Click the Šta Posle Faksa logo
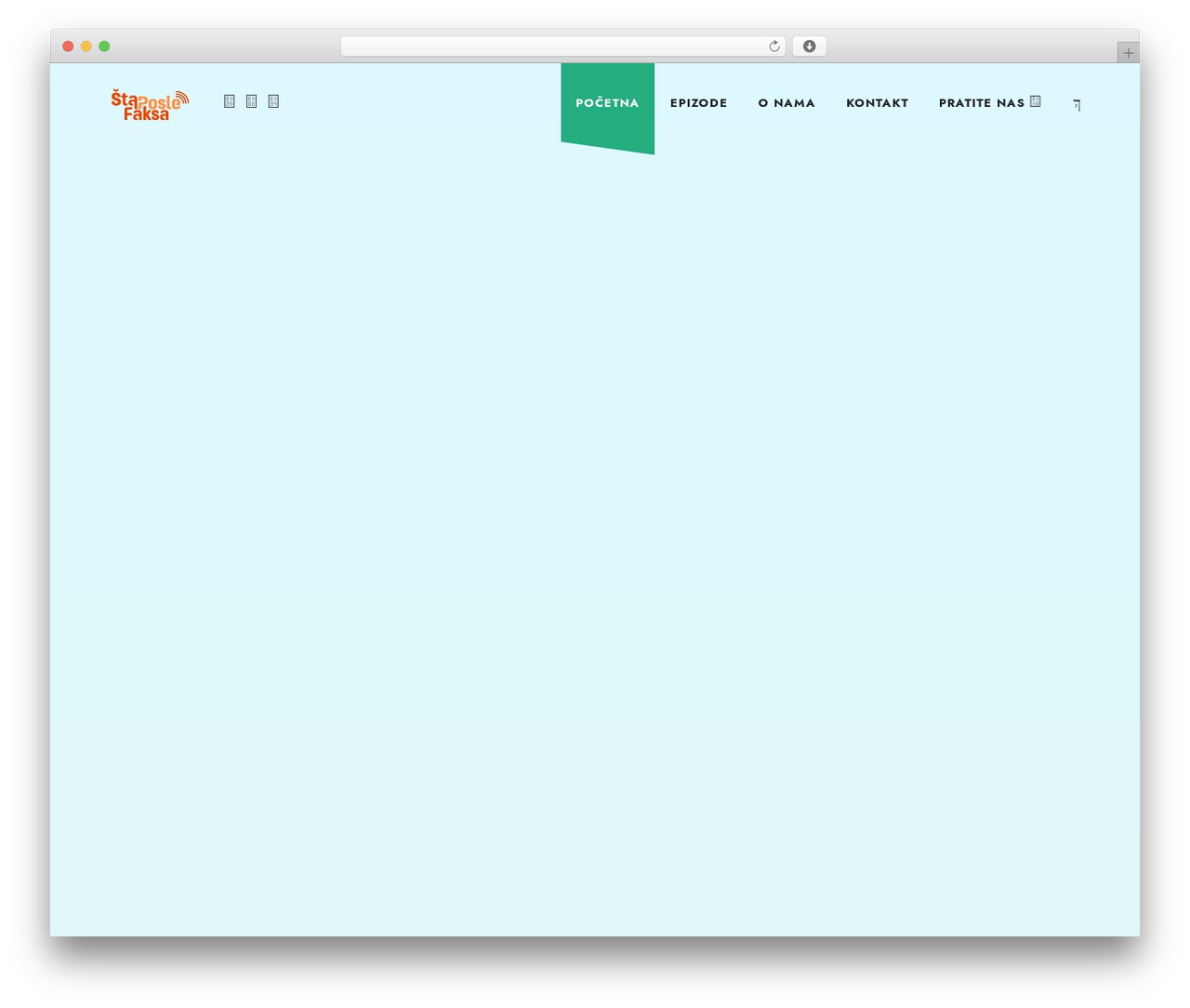 [150, 105]
